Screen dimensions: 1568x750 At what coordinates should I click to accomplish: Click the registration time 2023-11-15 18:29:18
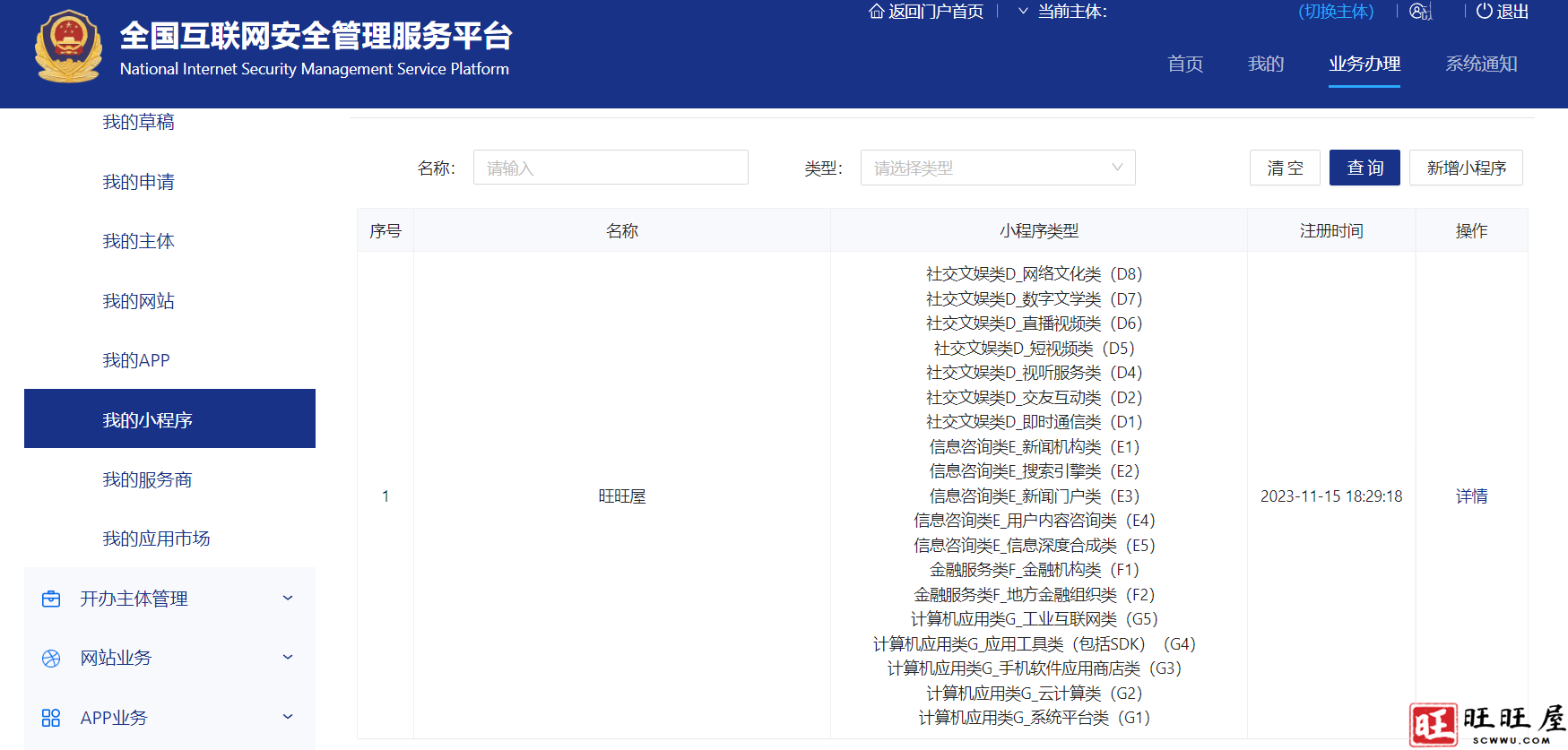click(x=1331, y=496)
